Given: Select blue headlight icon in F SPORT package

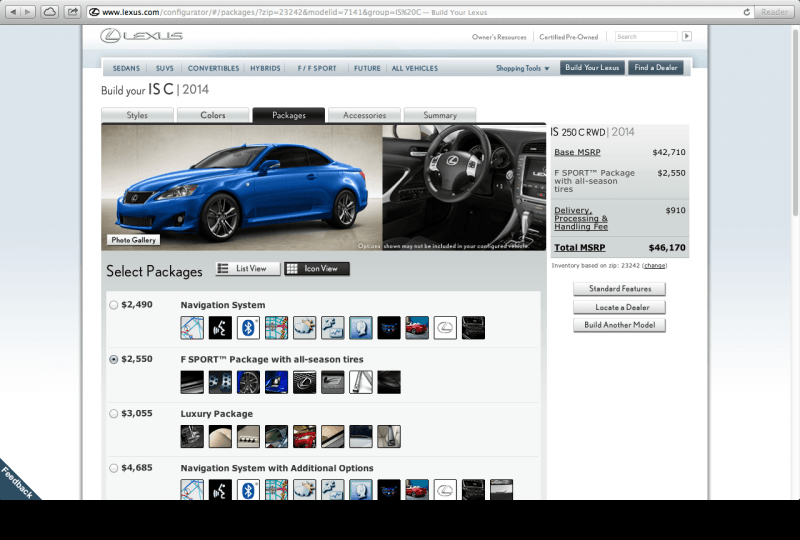Looking at the screenshot, I should 276,382.
